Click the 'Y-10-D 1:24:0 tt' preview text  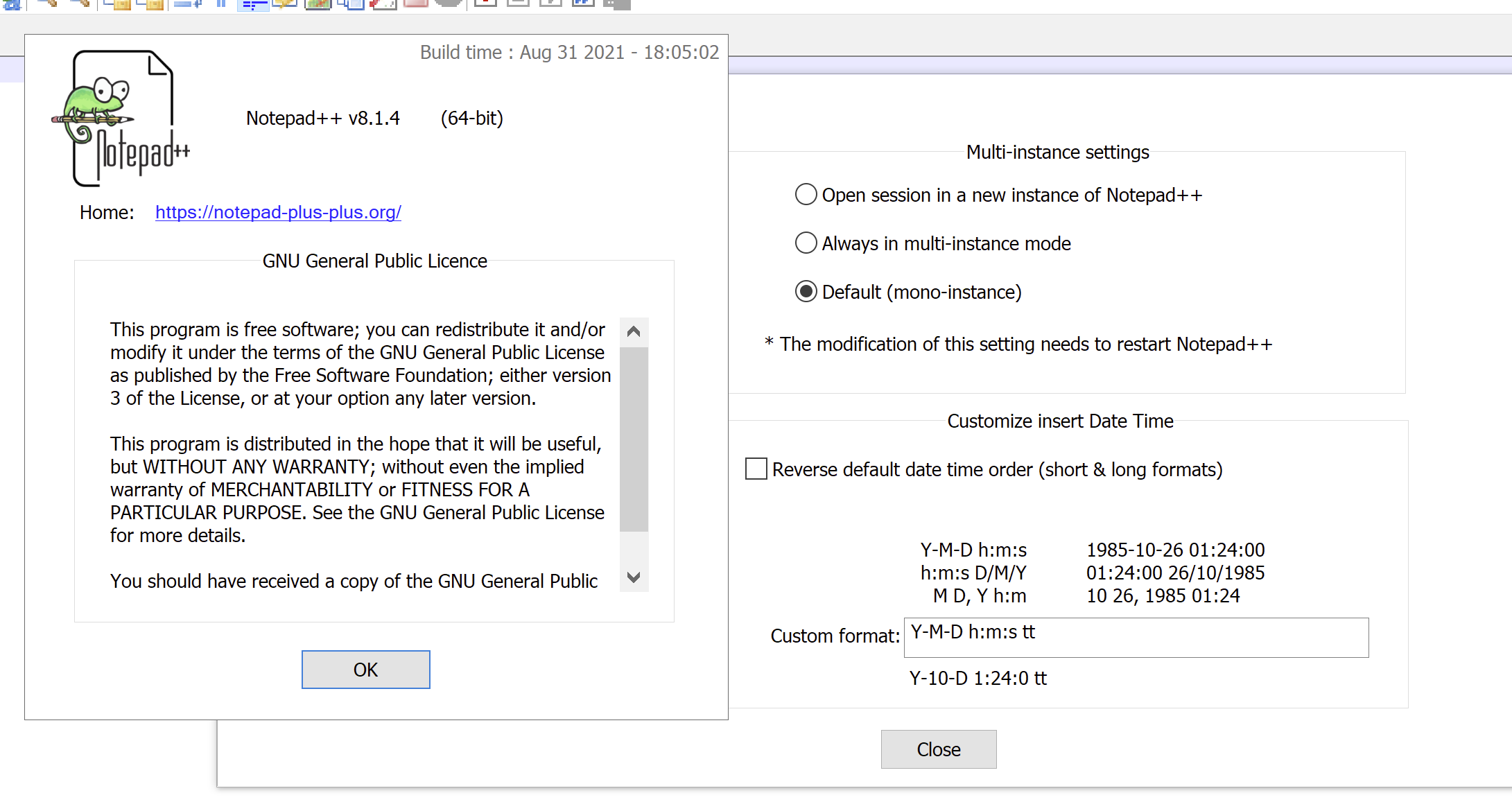tap(977, 678)
